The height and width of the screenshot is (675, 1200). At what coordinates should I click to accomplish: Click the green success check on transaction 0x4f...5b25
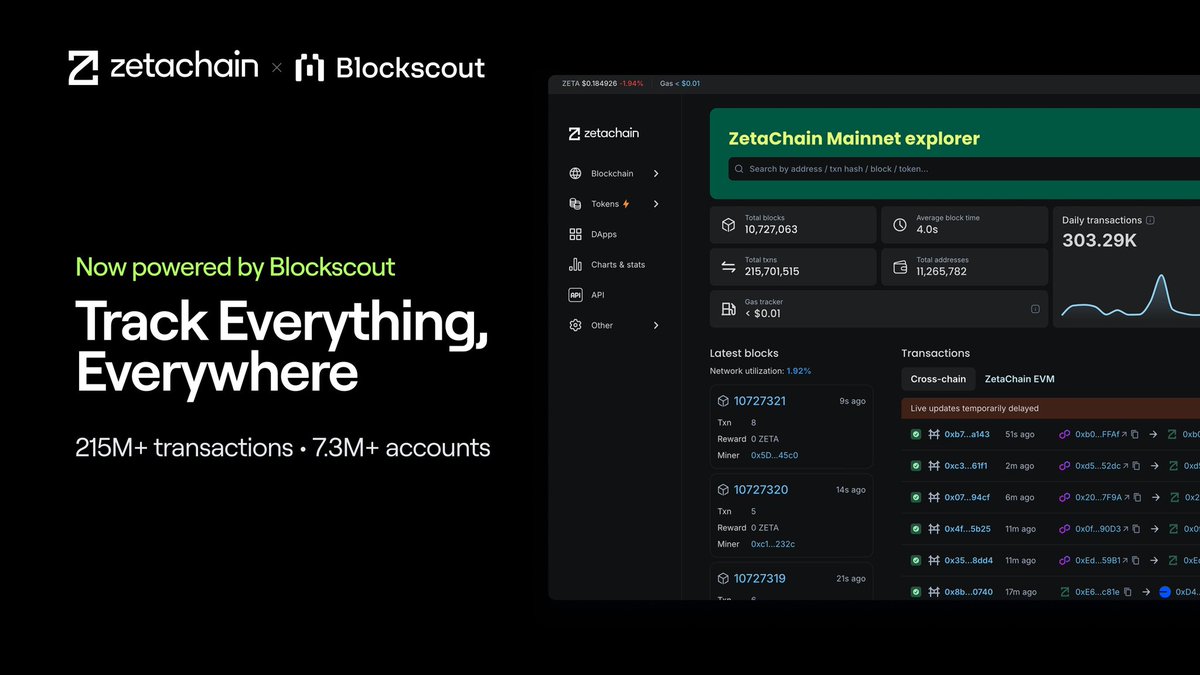point(914,528)
